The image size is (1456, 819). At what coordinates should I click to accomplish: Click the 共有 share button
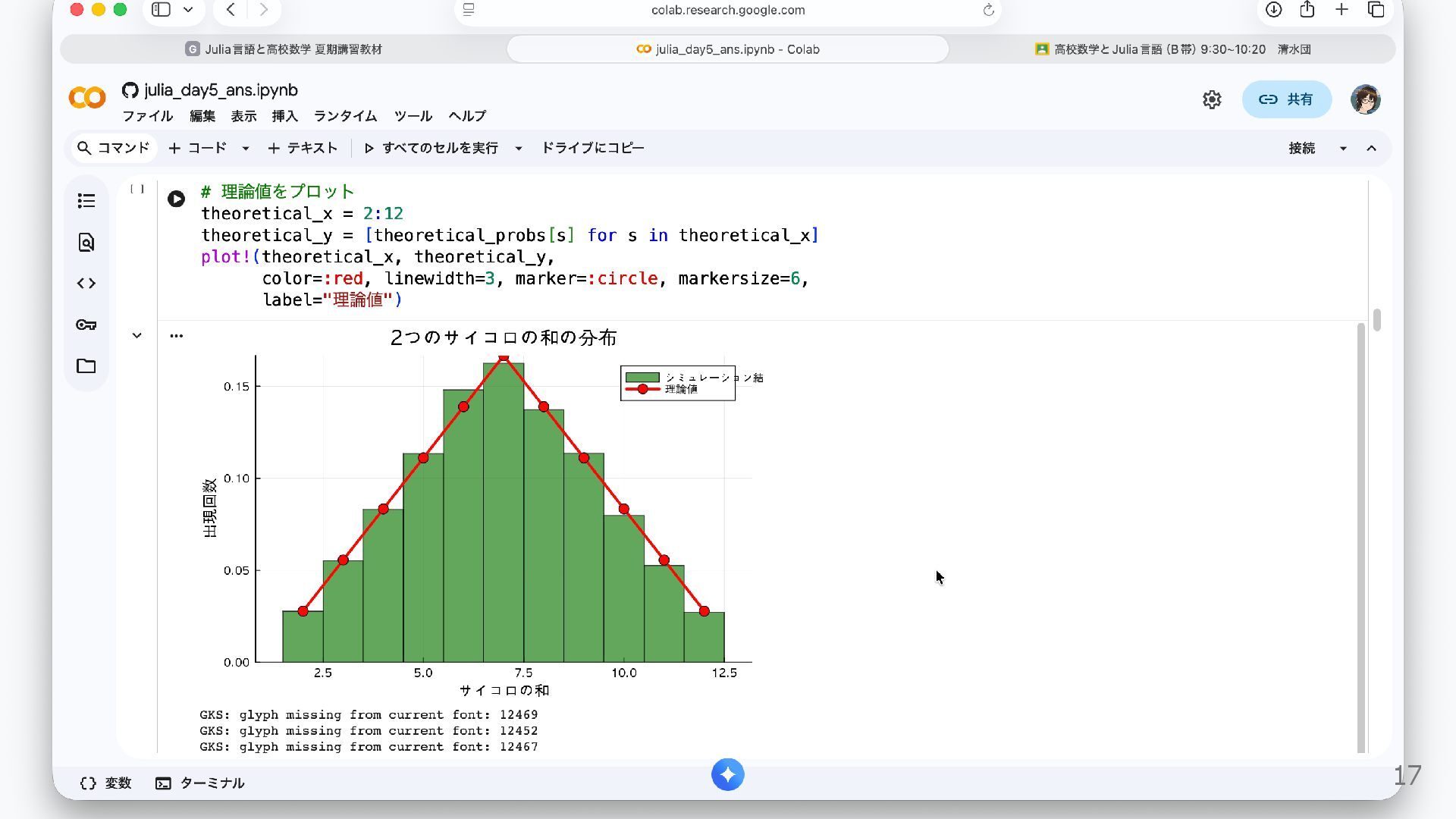click(x=1286, y=99)
